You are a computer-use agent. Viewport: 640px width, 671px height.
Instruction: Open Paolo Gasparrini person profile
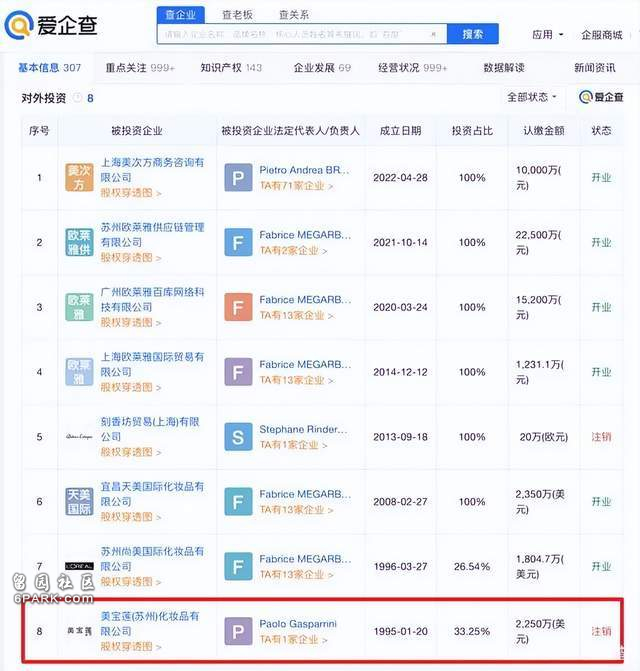[x=298, y=624]
